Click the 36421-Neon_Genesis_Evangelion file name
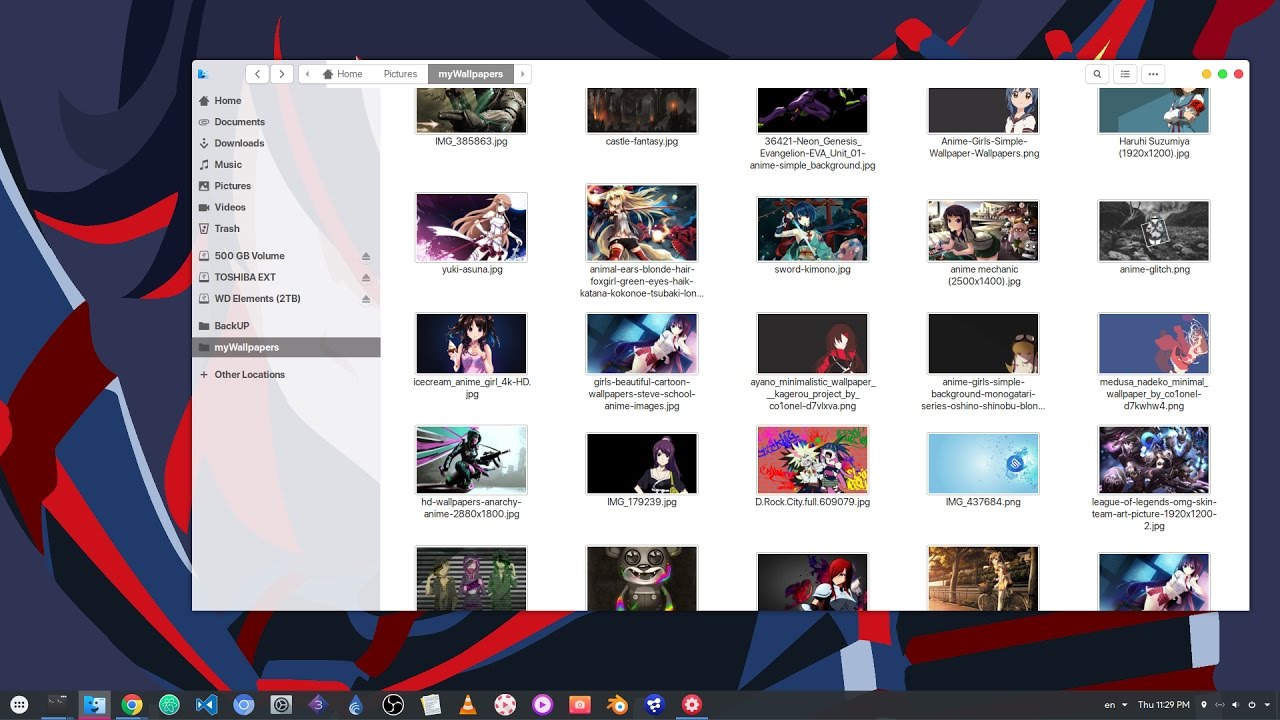Image resolution: width=1280 pixels, height=720 pixels. [812, 153]
